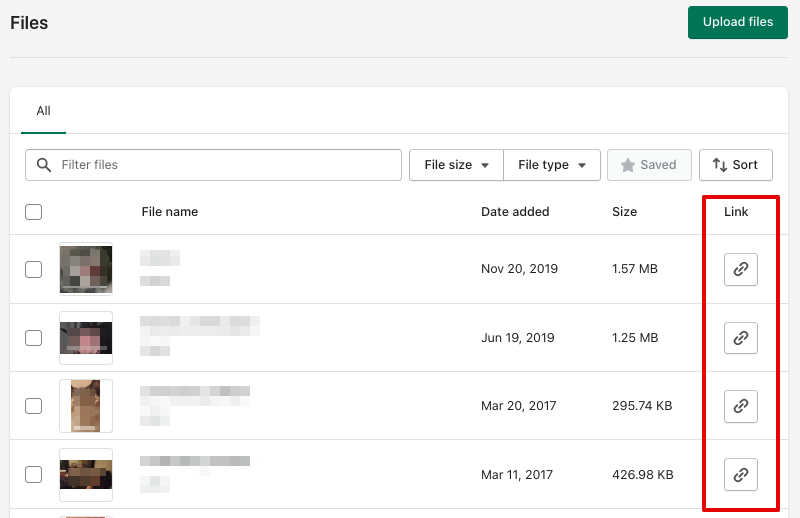This screenshot has height=518, width=800.
Task: Click the Files page heading
Action: pos(29,23)
